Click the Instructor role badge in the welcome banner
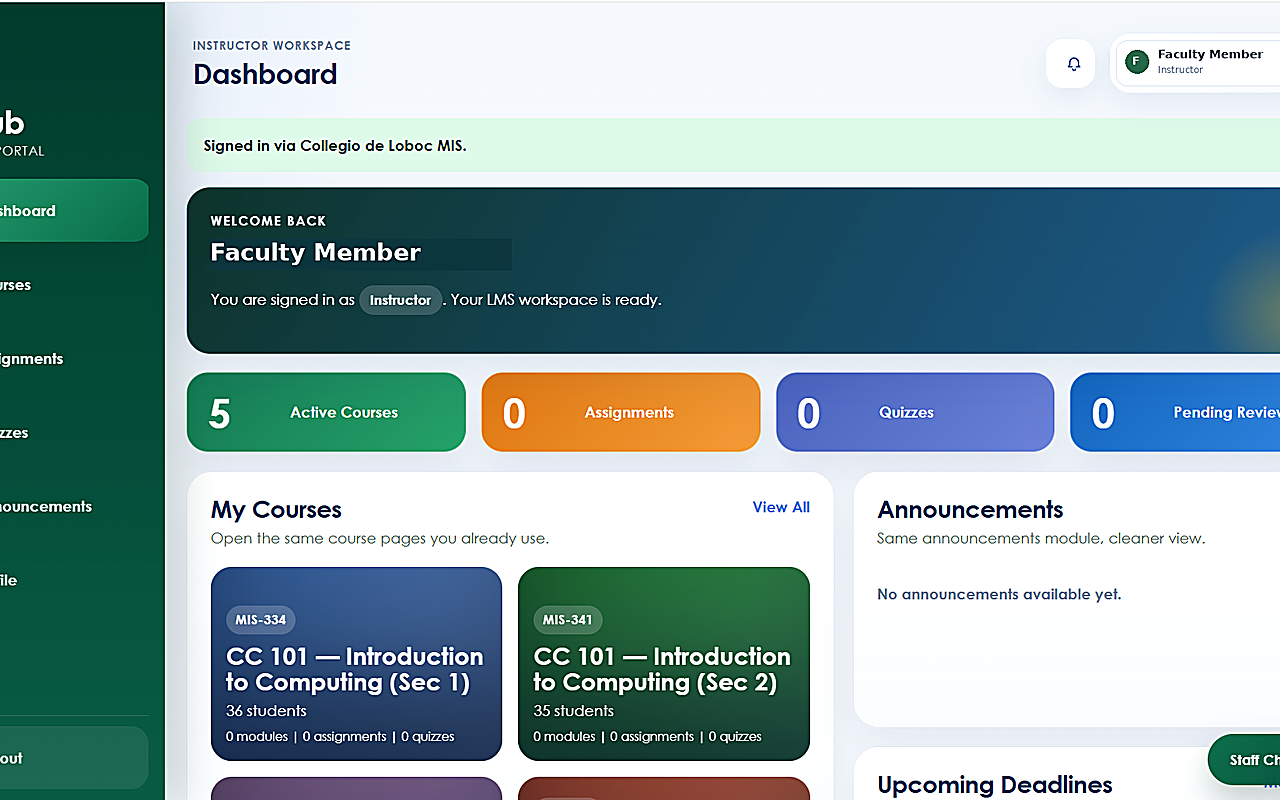 pyautogui.click(x=400, y=300)
